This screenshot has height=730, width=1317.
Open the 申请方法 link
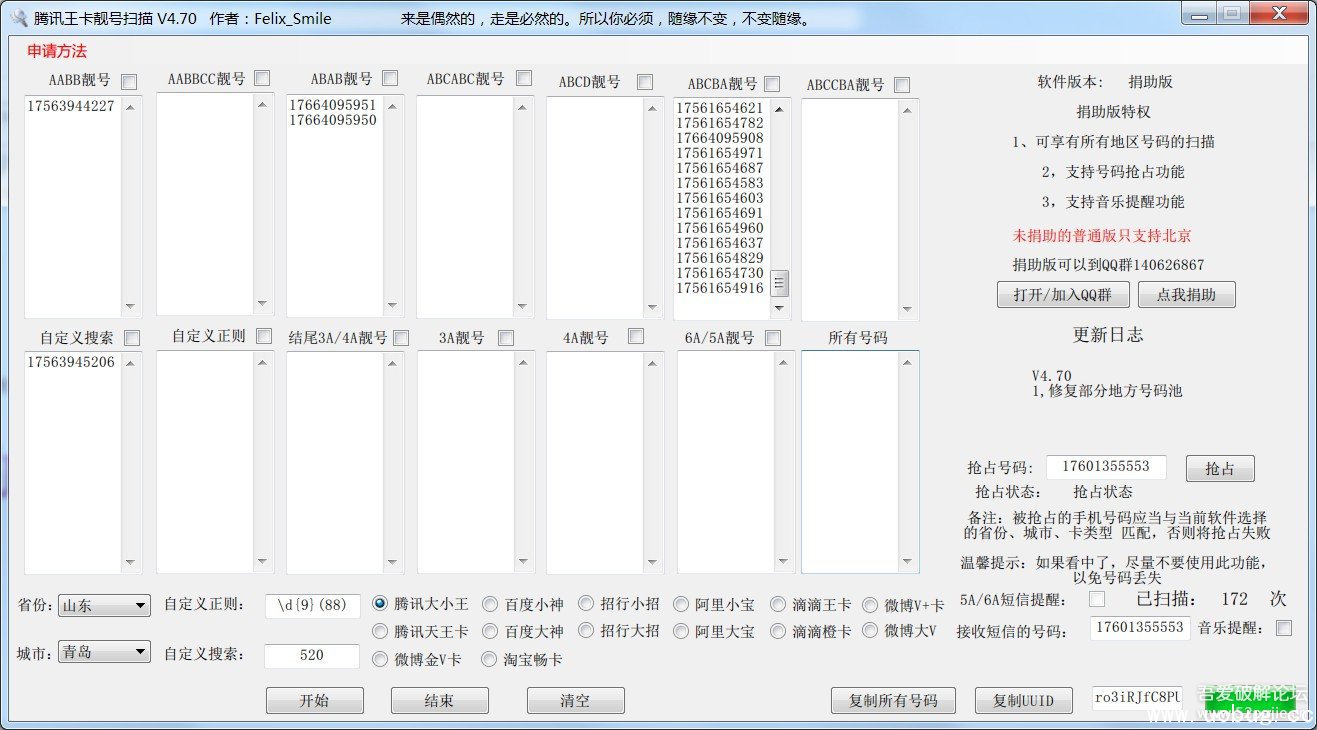point(57,52)
